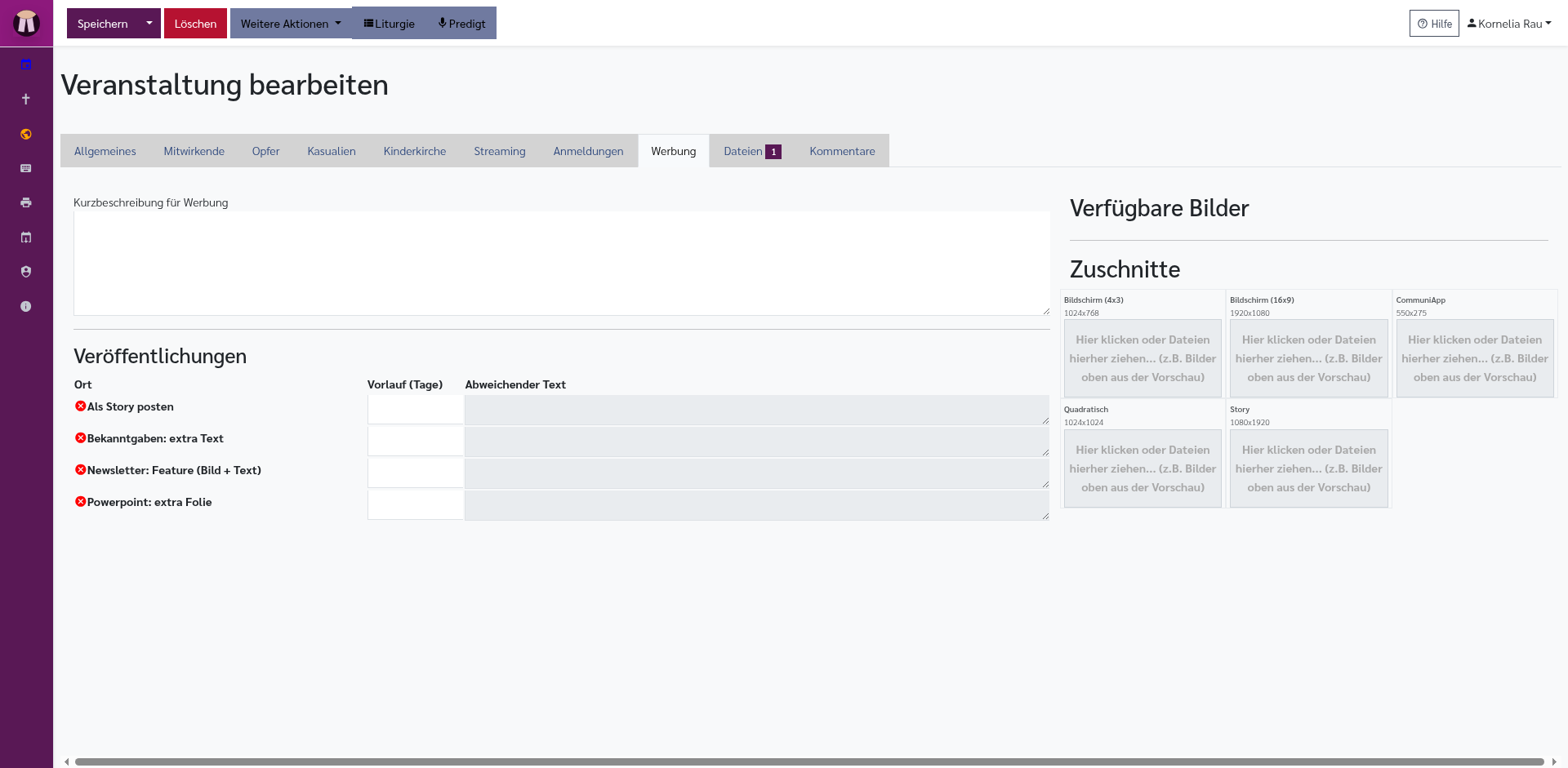This screenshot has height=768, width=1568.
Task: Click Abweichender Text field for Powerpoint
Action: click(757, 505)
